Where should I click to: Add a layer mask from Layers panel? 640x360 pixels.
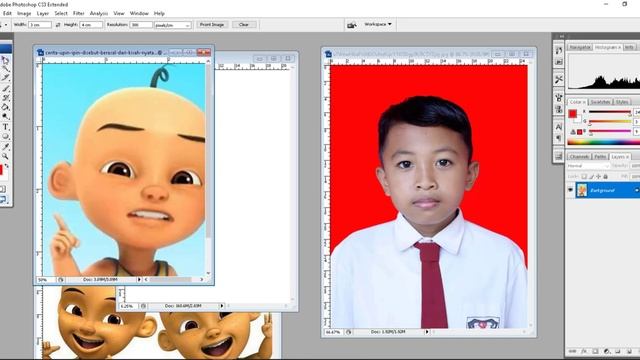(595, 351)
